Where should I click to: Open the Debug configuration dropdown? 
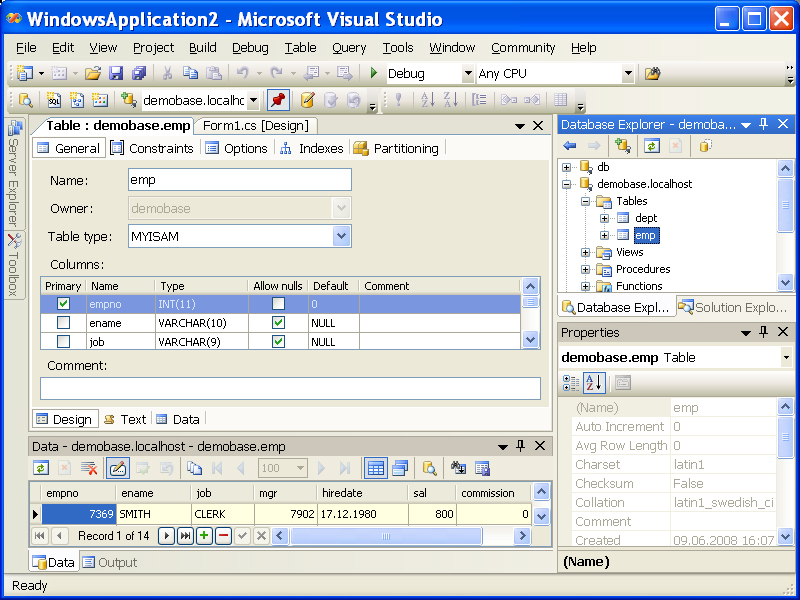467,73
